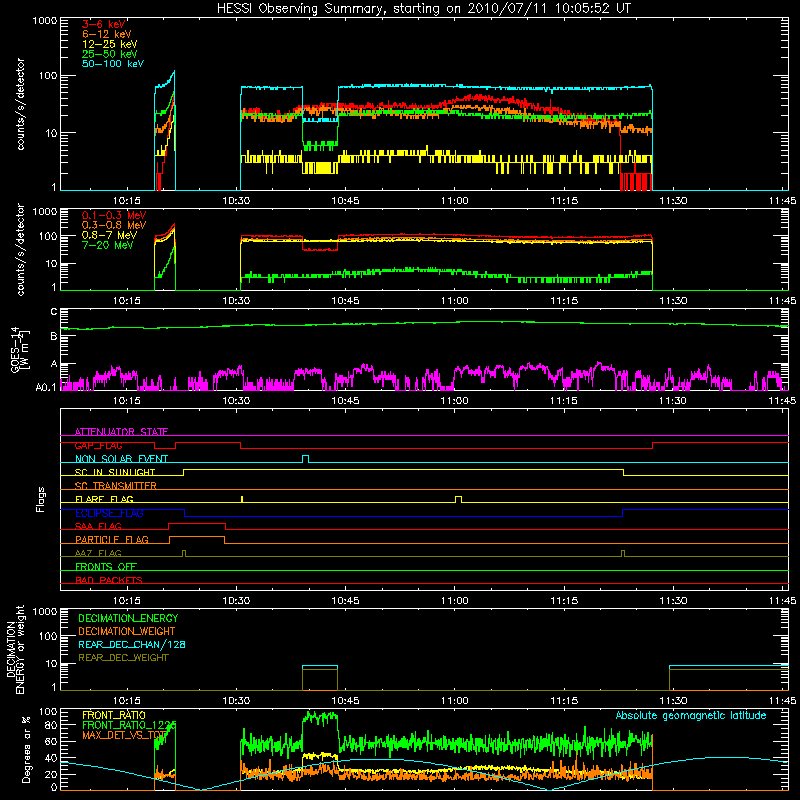The image size is (800, 800).
Task: Click the REAR_DEC_CHAN/128 legend label
Action: coord(132,644)
